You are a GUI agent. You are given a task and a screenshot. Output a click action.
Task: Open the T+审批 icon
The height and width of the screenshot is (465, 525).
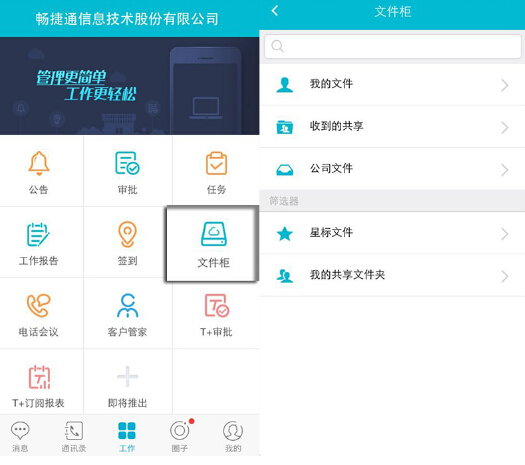(x=217, y=305)
